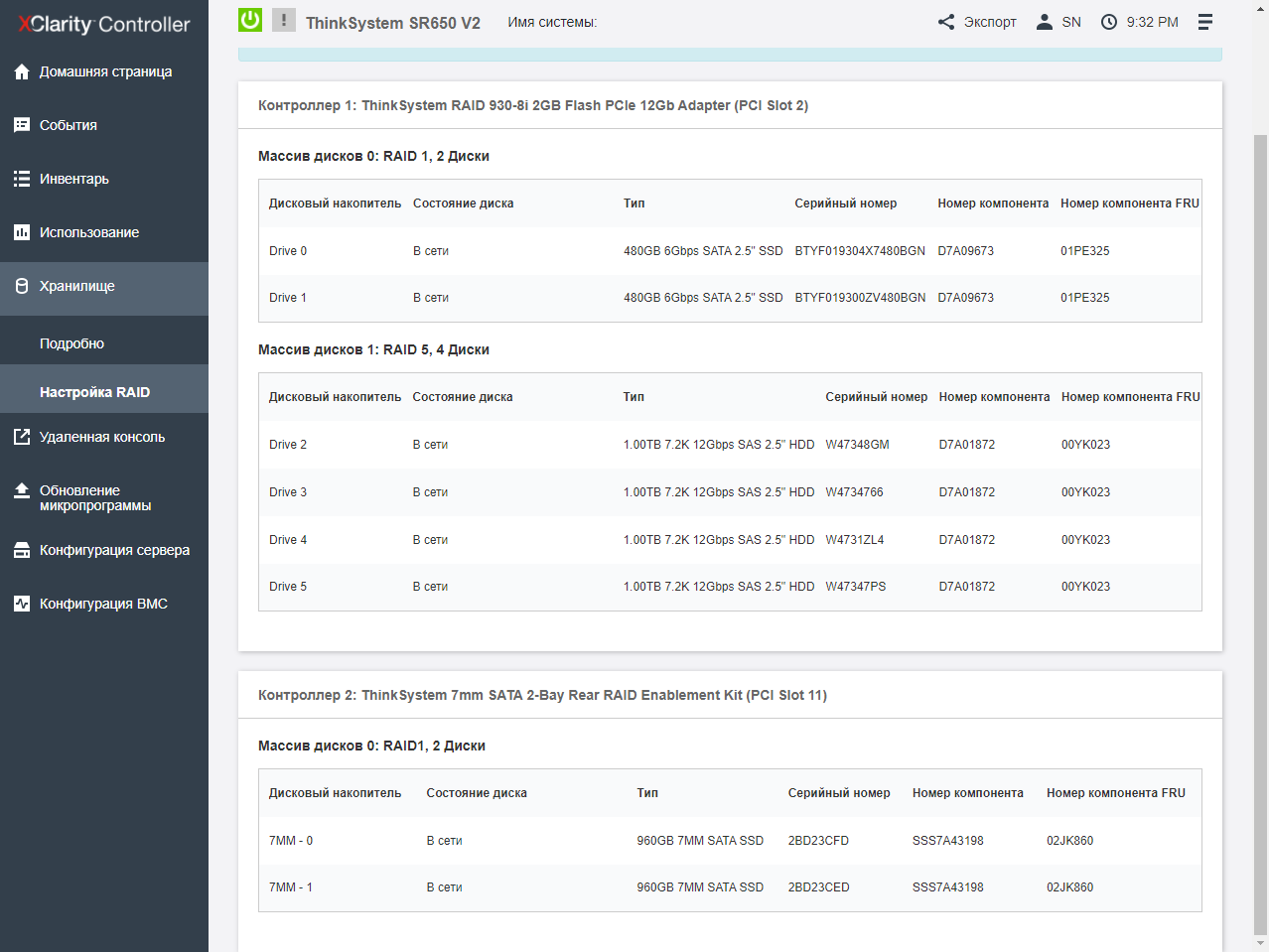Click FRU number 01PE325 for Drive 0

1085,251
